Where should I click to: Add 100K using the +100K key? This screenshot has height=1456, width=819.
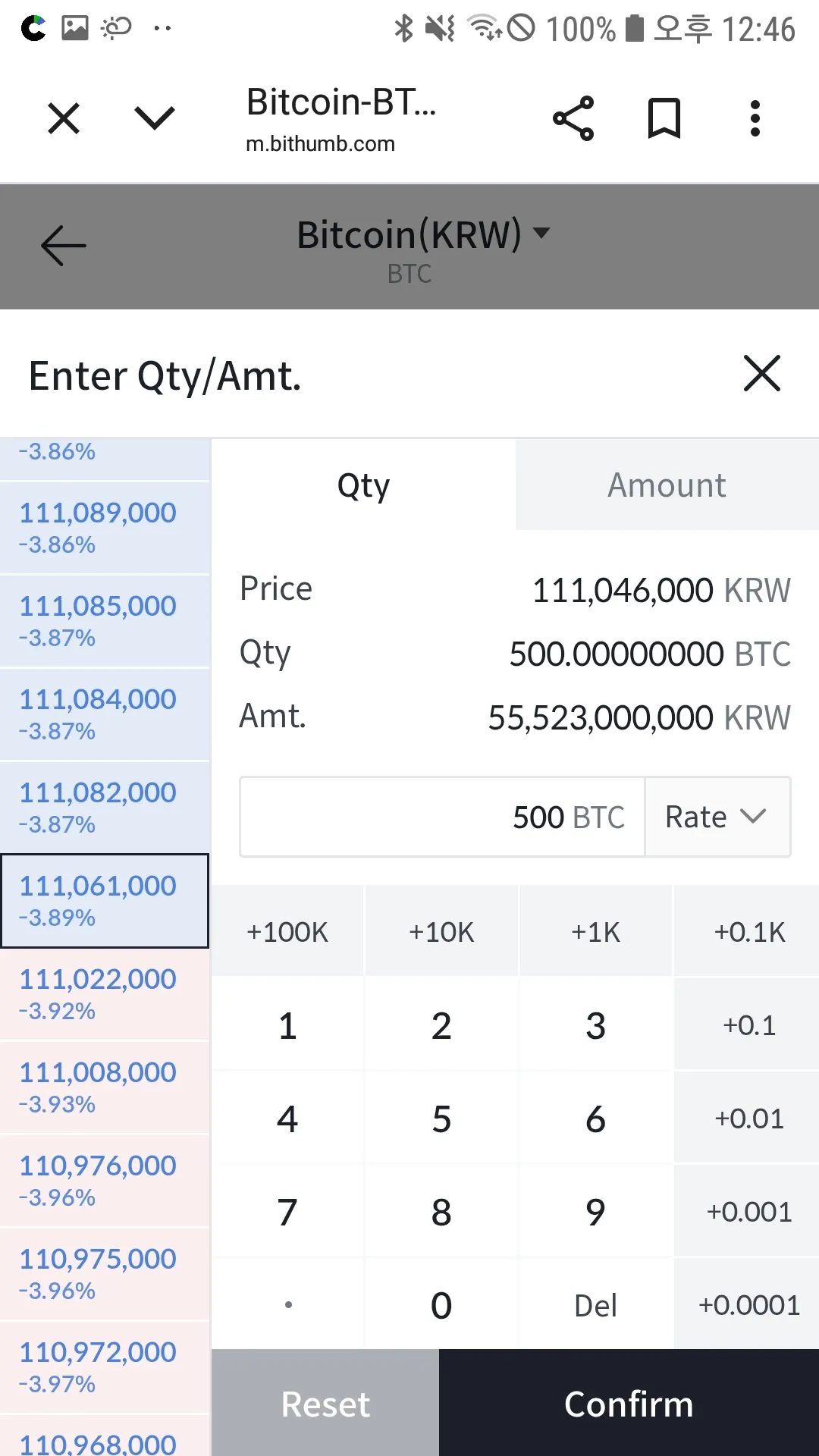pyautogui.click(x=287, y=932)
